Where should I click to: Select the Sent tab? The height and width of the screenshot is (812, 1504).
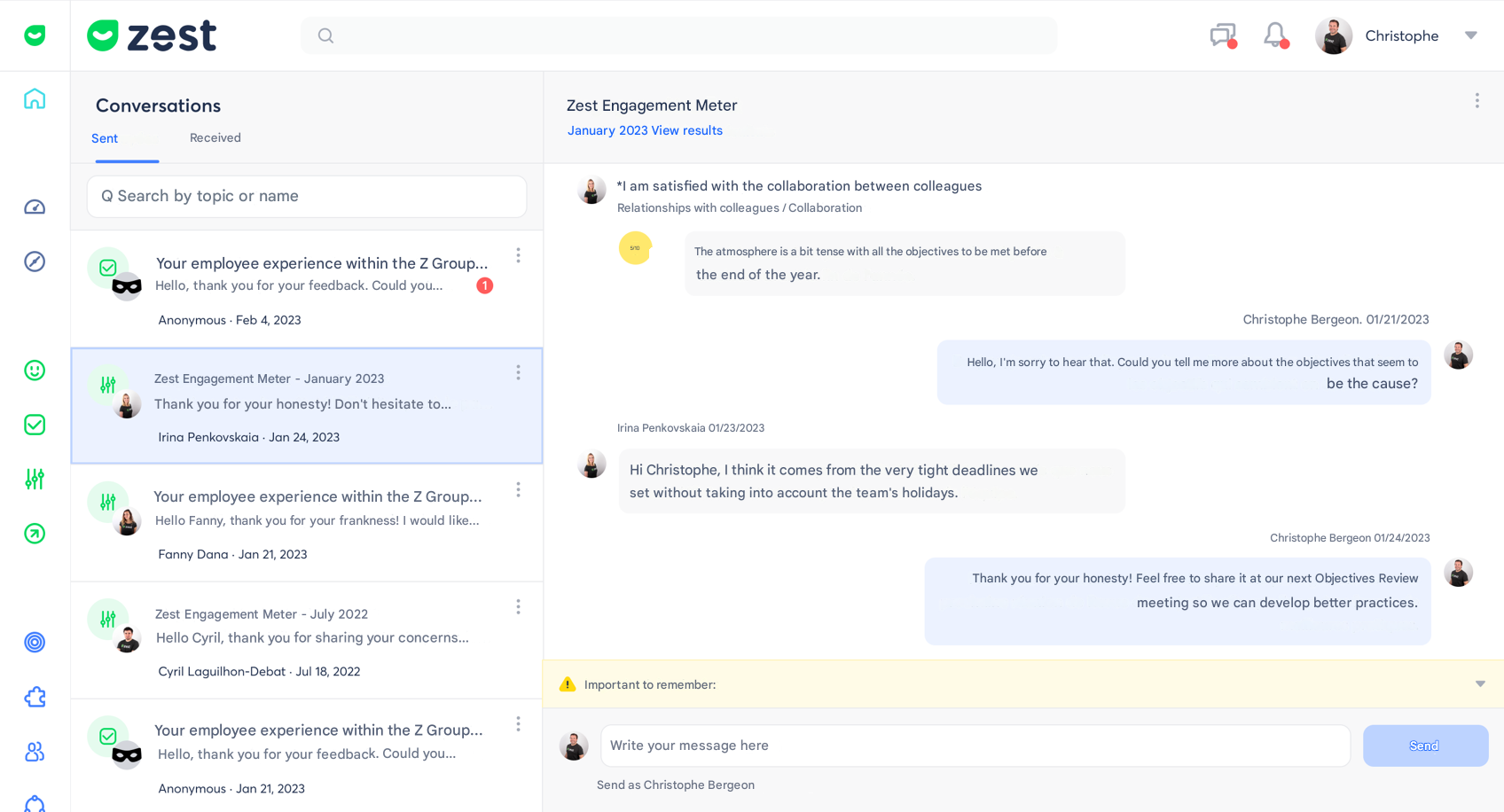[x=105, y=138]
